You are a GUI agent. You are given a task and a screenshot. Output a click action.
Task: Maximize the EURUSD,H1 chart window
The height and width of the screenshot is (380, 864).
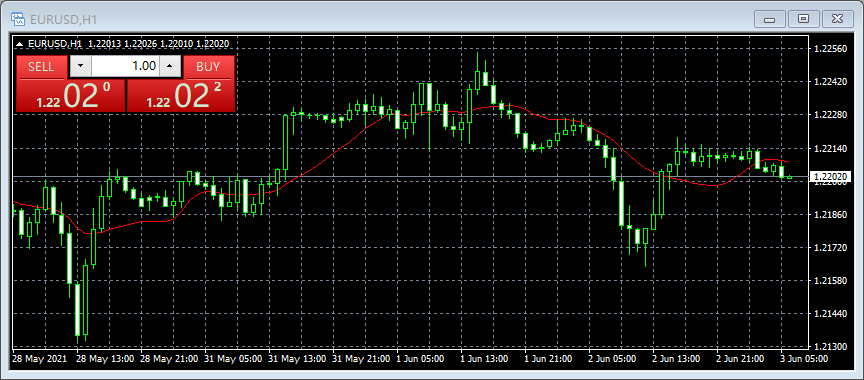click(803, 19)
